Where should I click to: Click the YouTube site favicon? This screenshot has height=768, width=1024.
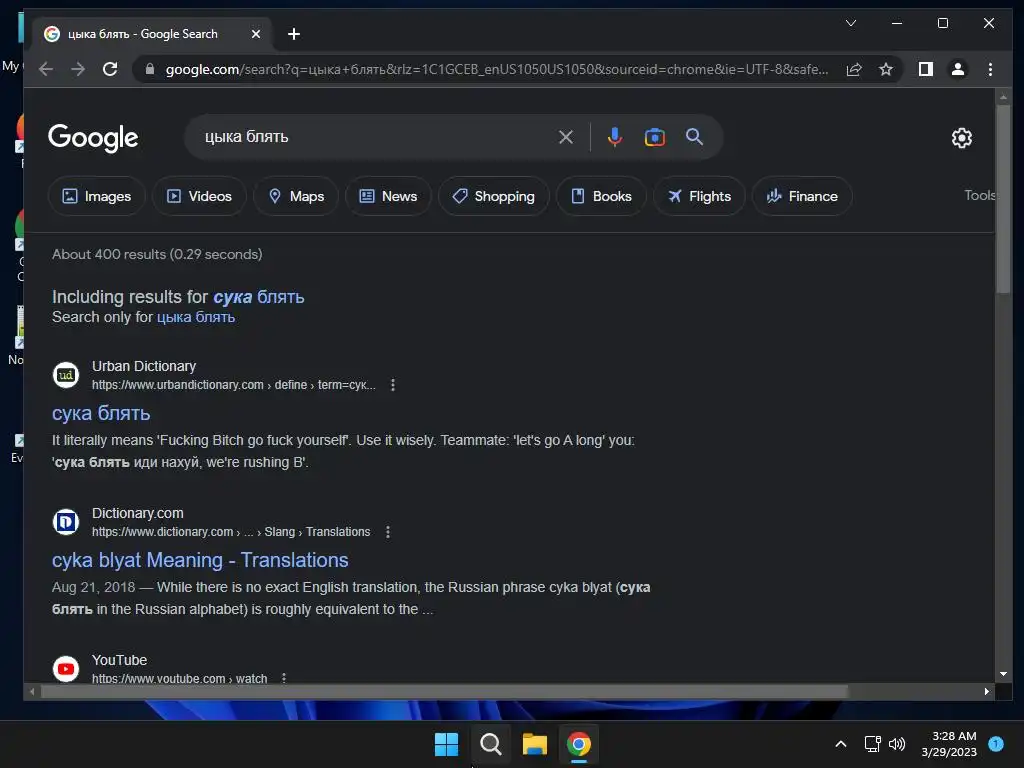click(66, 669)
